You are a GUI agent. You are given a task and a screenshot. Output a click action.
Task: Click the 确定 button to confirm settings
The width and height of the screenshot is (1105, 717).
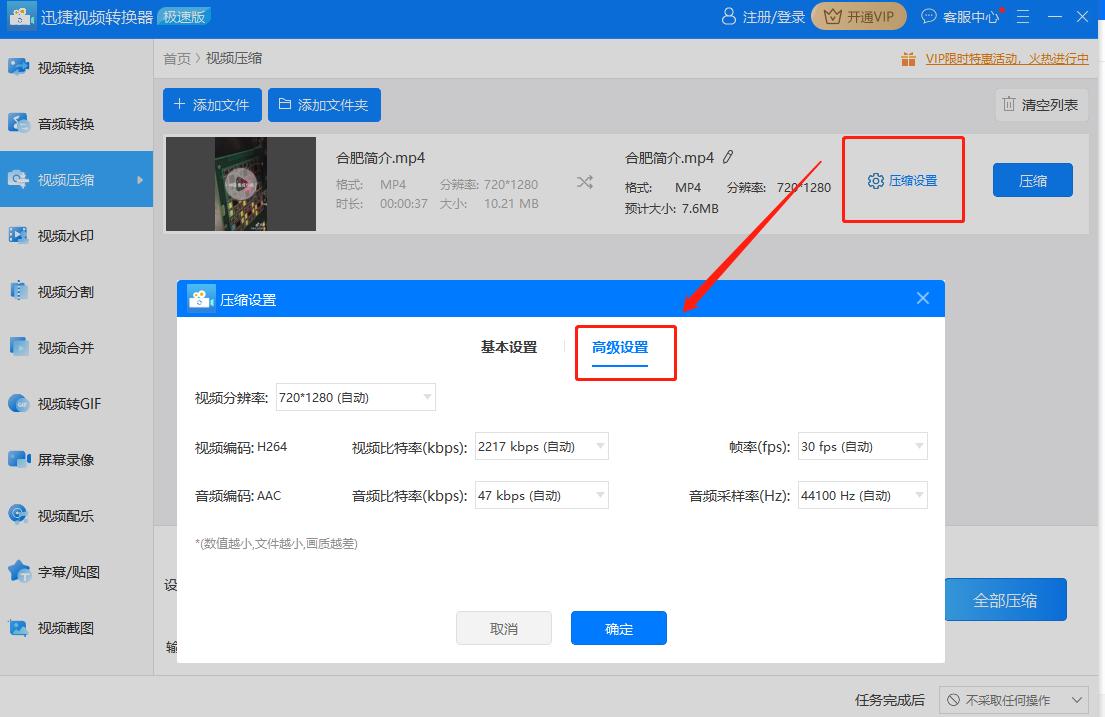(x=618, y=628)
